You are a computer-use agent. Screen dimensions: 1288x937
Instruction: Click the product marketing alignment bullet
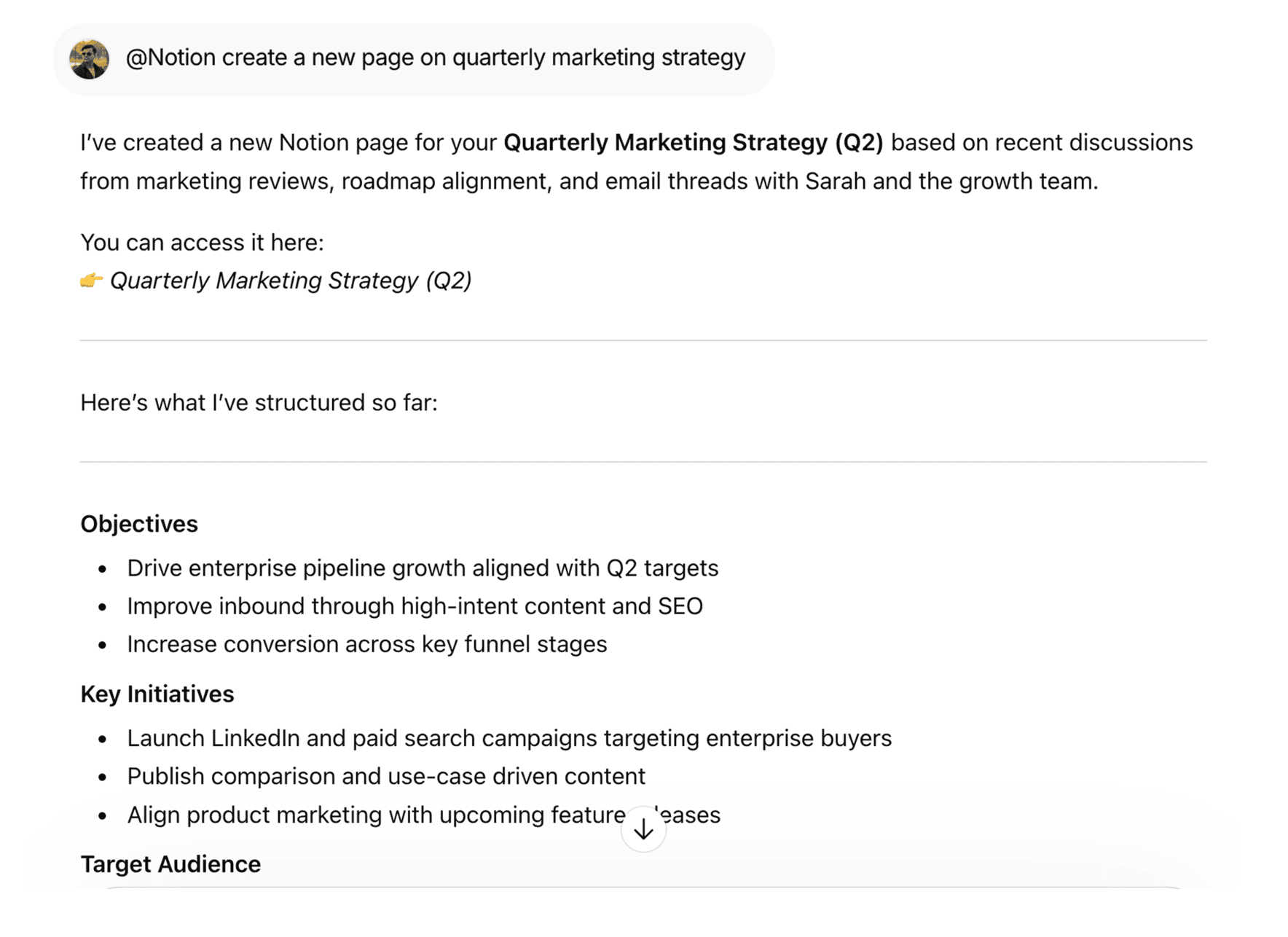[423, 814]
